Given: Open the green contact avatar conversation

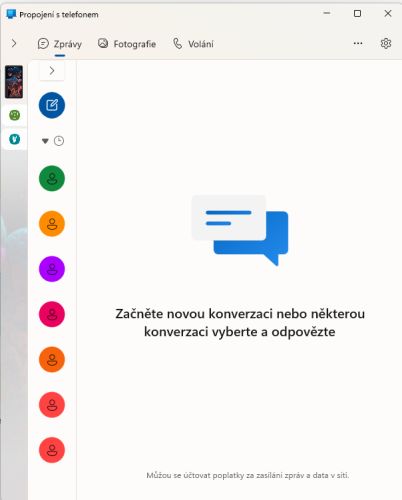Looking at the screenshot, I should click(52, 178).
